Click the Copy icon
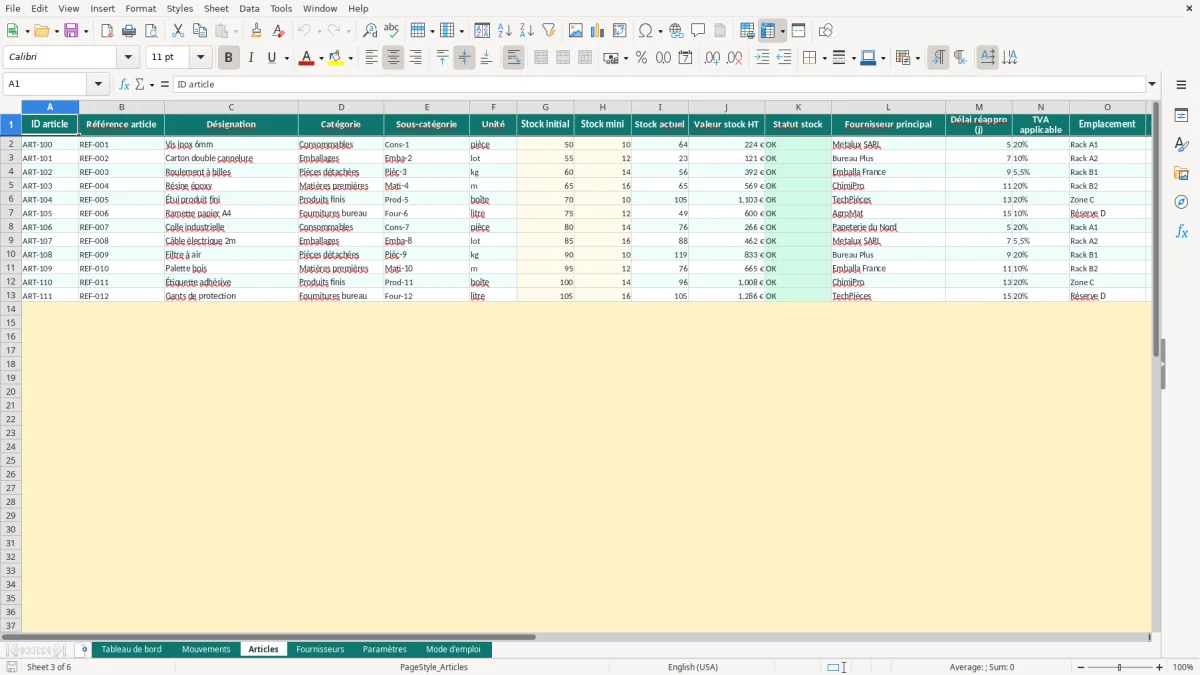 click(200, 31)
